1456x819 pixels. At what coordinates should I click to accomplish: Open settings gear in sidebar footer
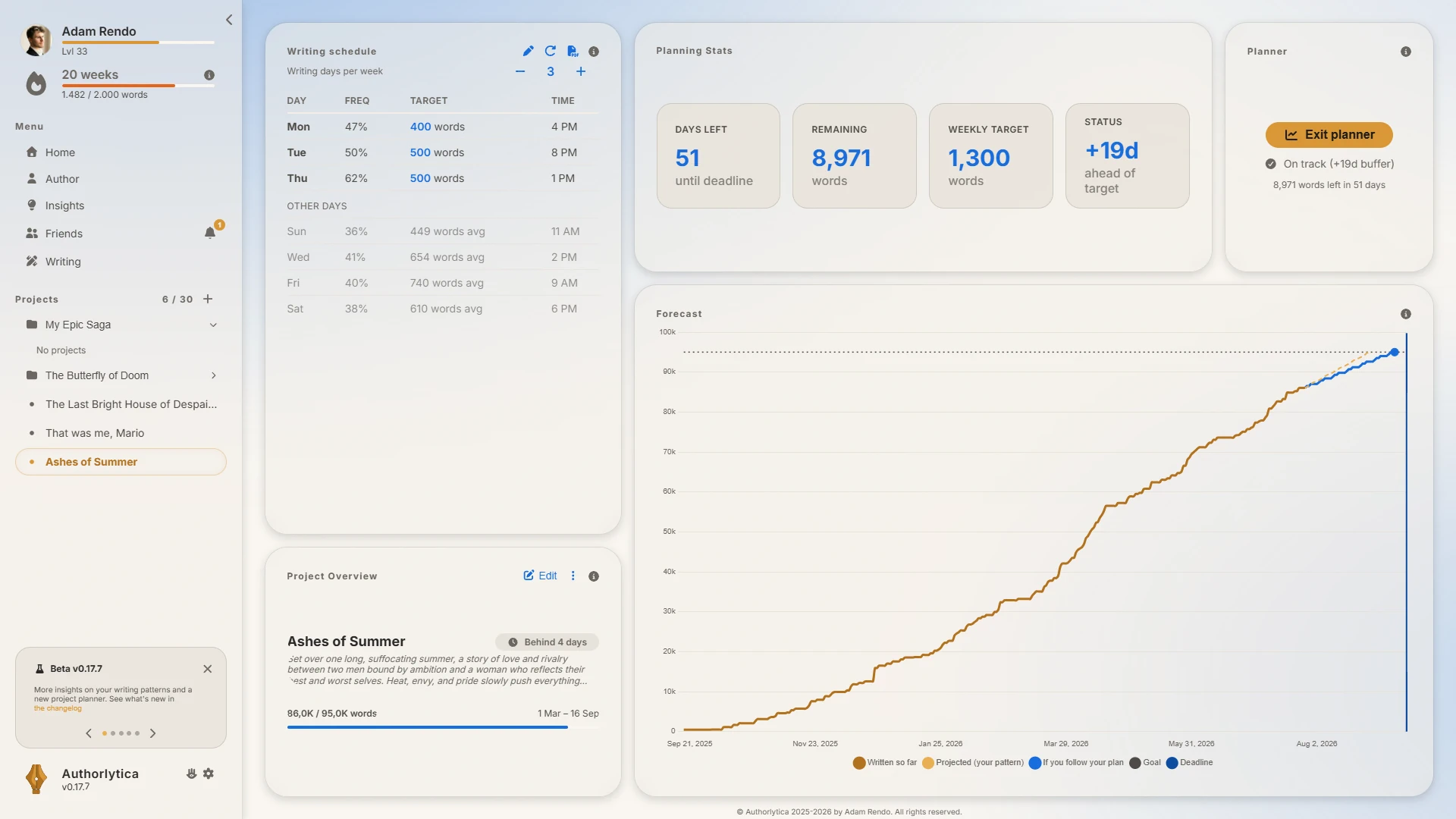(209, 773)
